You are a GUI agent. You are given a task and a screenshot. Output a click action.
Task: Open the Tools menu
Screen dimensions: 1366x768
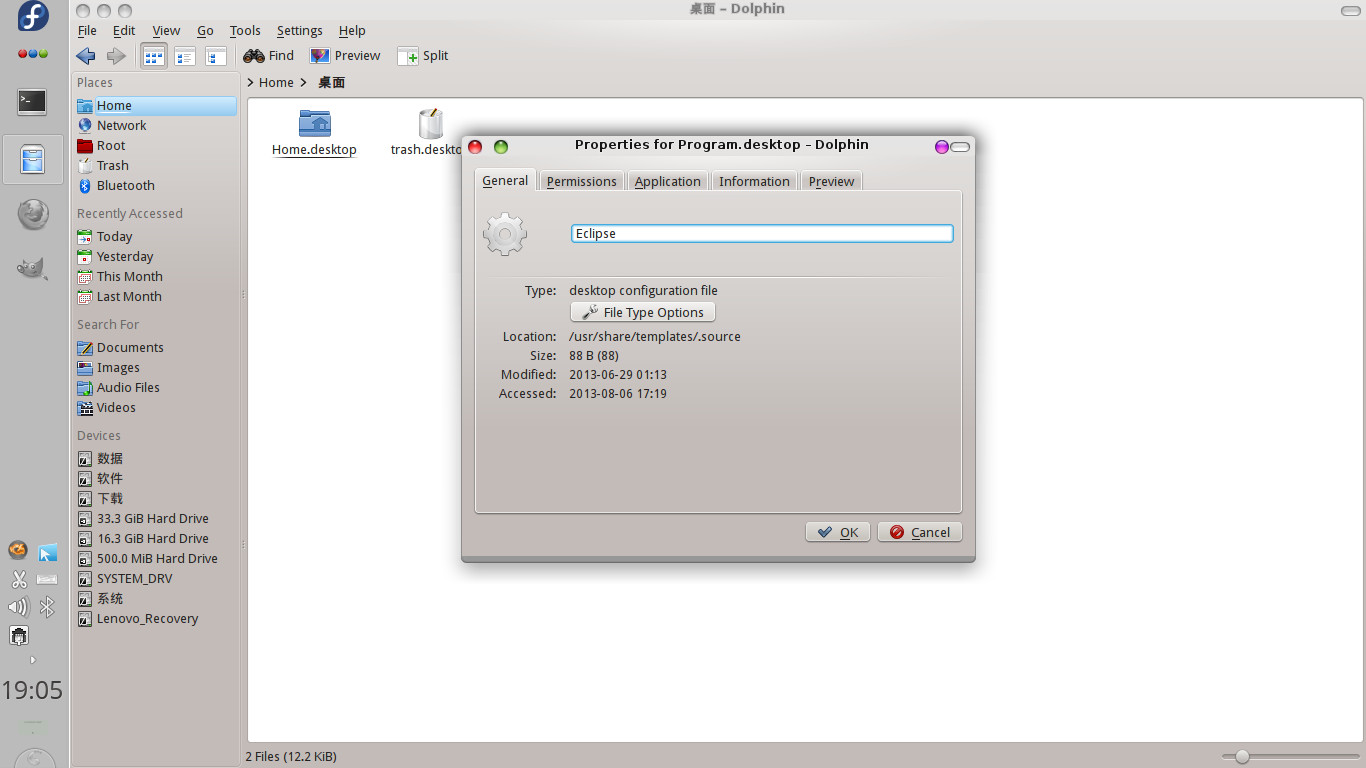tap(245, 31)
